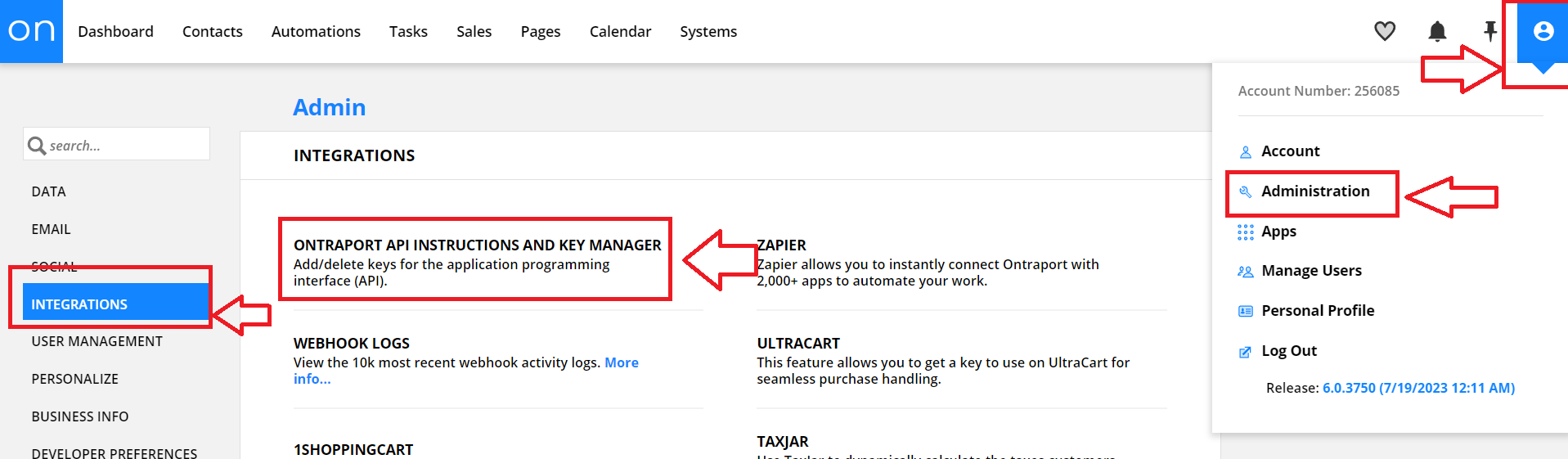Viewport: 1568px width, 459px height.
Task: Choose Manage Users from profile menu
Action: coord(1312,270)
